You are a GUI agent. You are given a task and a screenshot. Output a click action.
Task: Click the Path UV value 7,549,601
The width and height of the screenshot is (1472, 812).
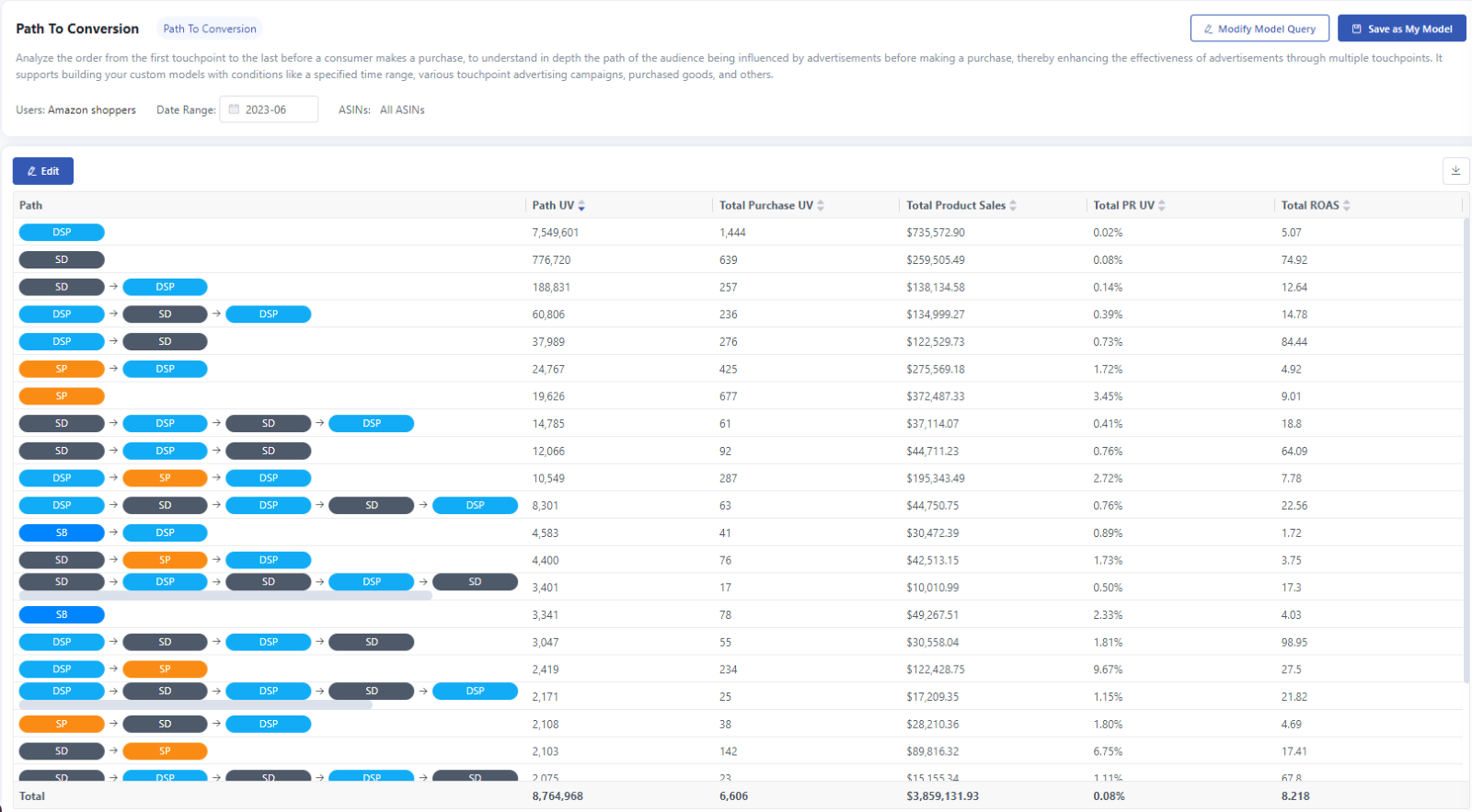click(556, 233)
